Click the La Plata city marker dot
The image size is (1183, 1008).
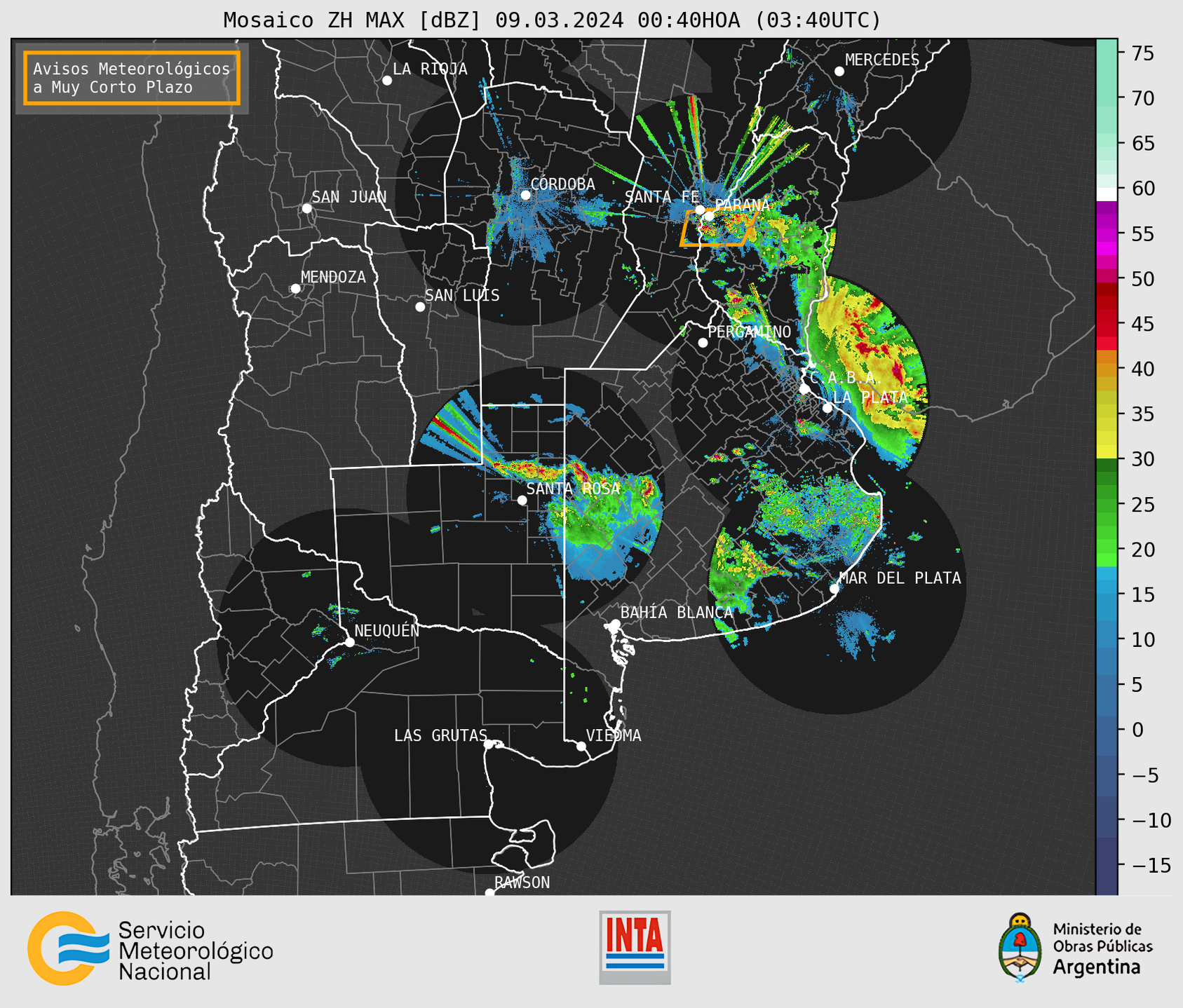click(827, 408)
